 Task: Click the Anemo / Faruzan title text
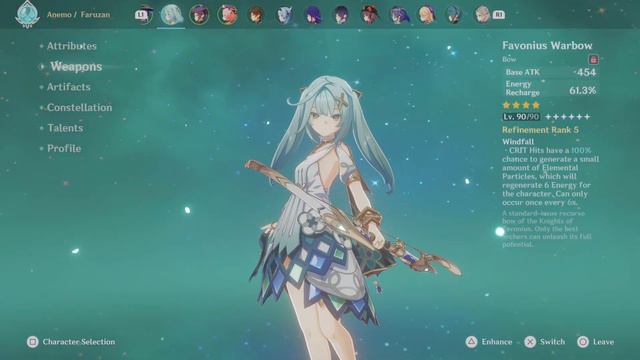click(x=78, y=15)
